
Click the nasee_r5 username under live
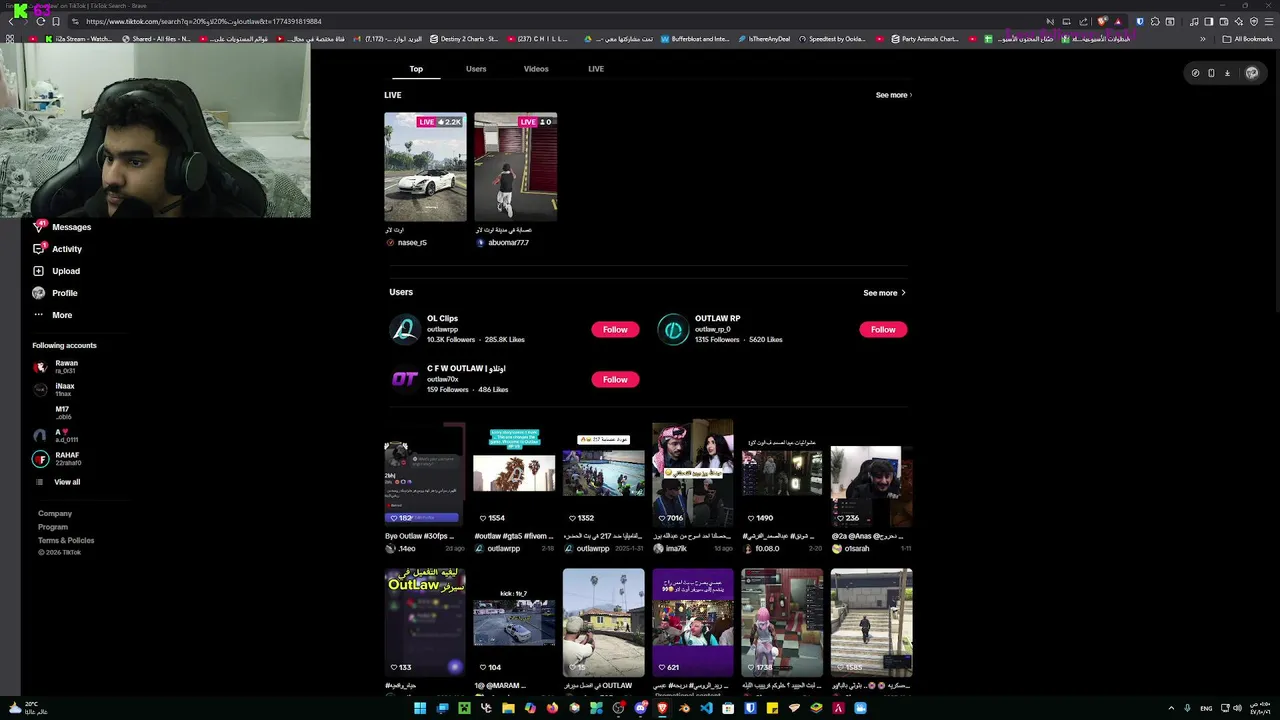(x=412, y=243)
